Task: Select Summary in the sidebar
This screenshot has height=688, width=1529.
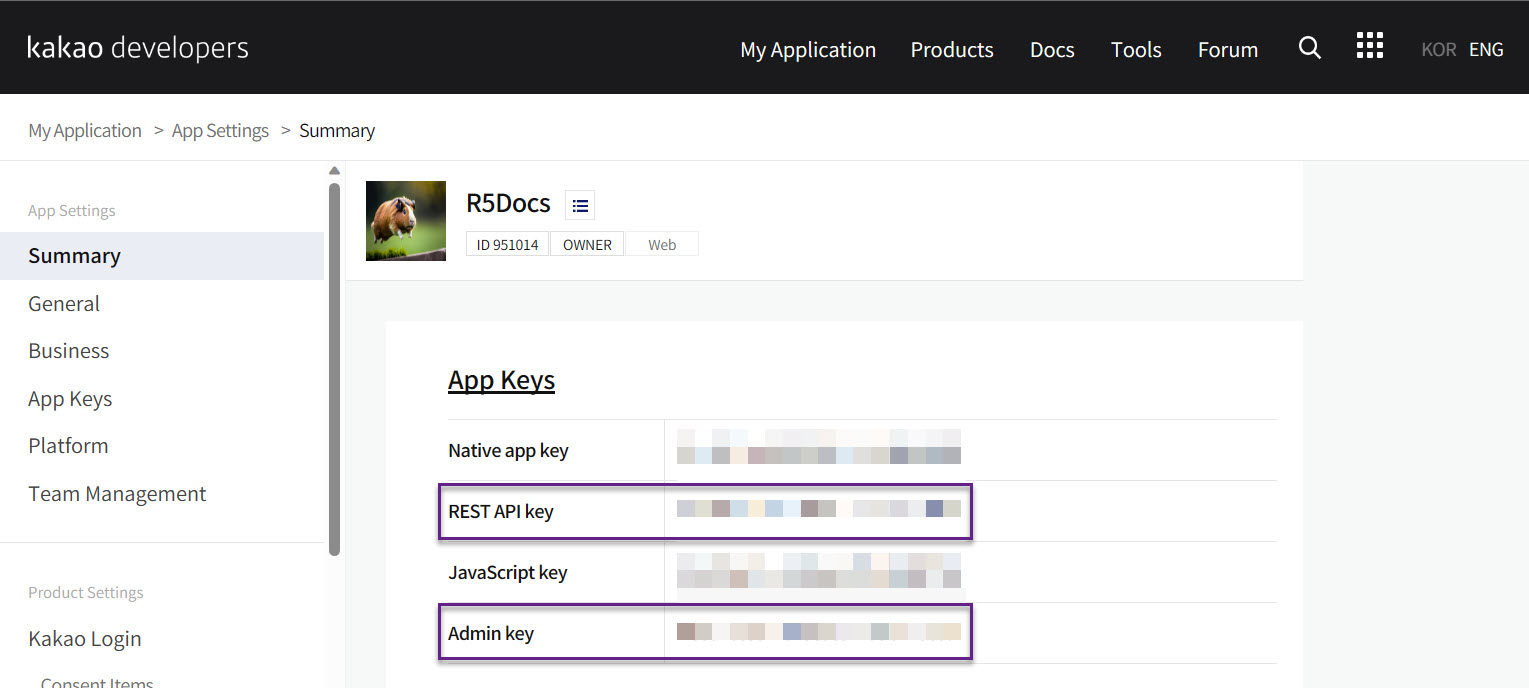Action: click(162, 256)
